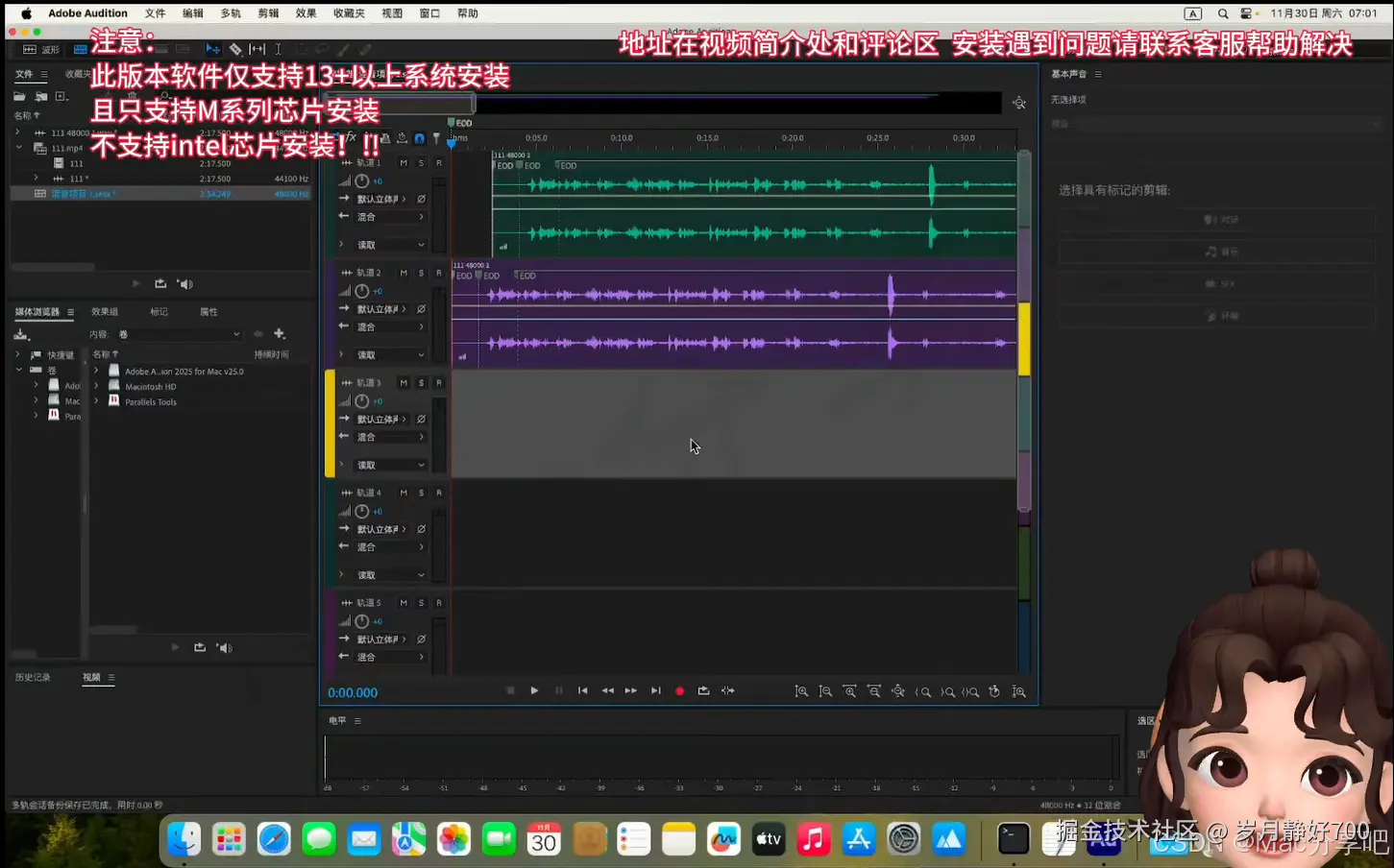Click the Zoom In icon in the transport bar
Viewport: 1394px width, 868px height.
pyautogui.click(x=802, y=690)
